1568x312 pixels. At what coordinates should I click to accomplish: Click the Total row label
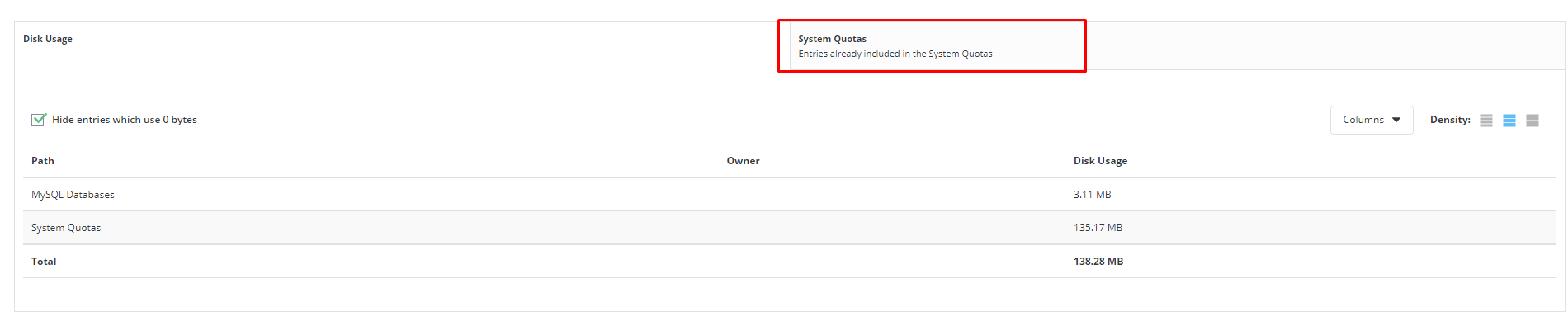44,262
